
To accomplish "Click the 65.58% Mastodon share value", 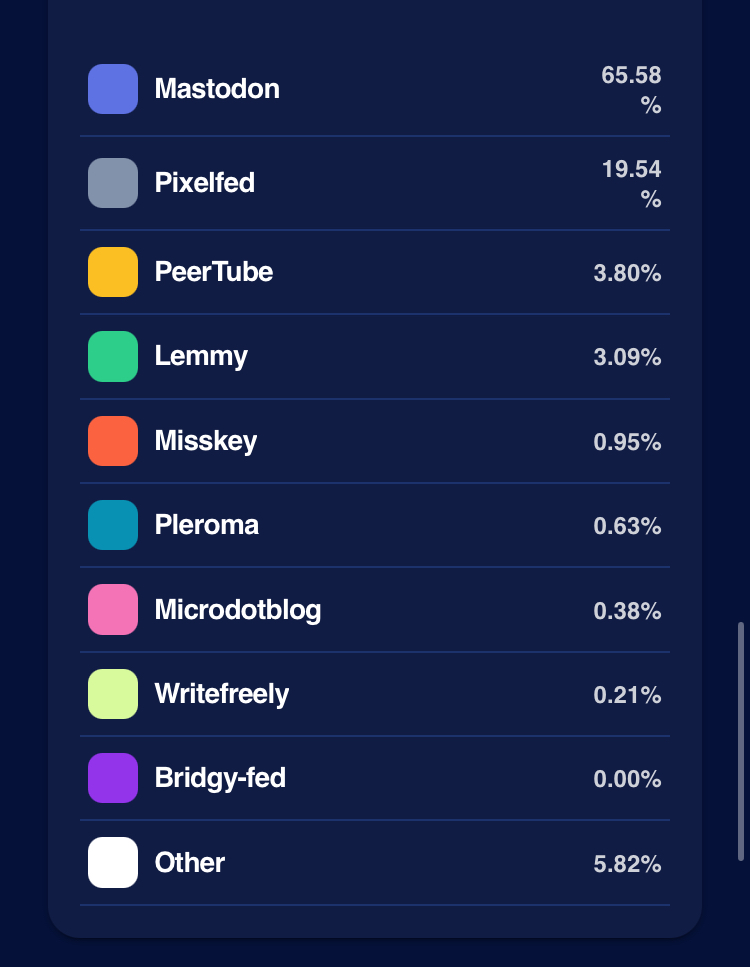I will (631, 90).
